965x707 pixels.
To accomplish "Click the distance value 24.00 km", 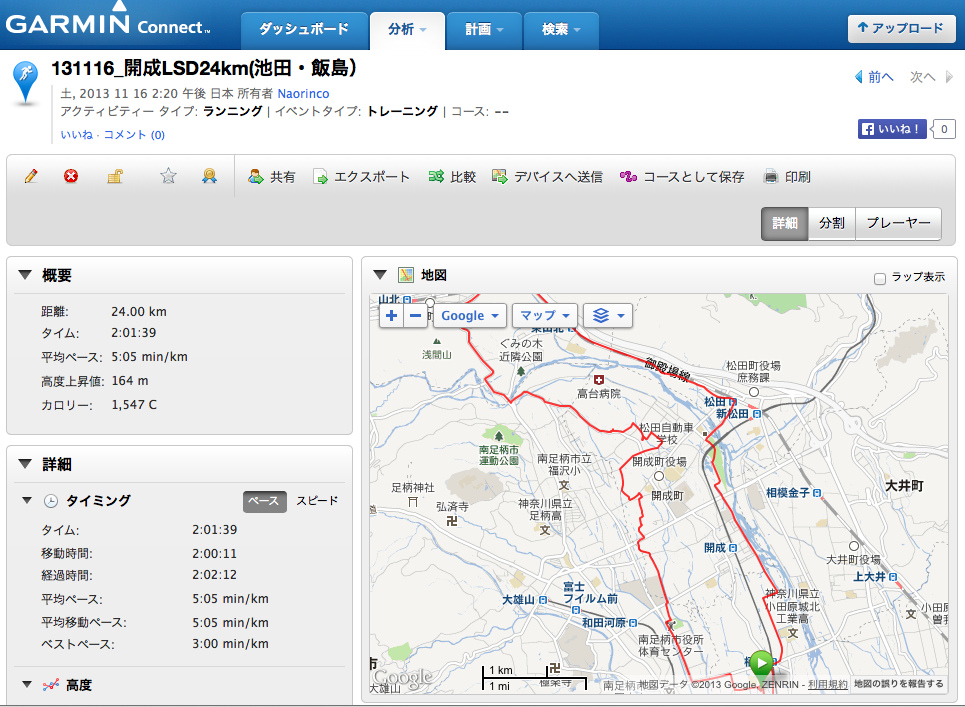I will tap(138, 312).
